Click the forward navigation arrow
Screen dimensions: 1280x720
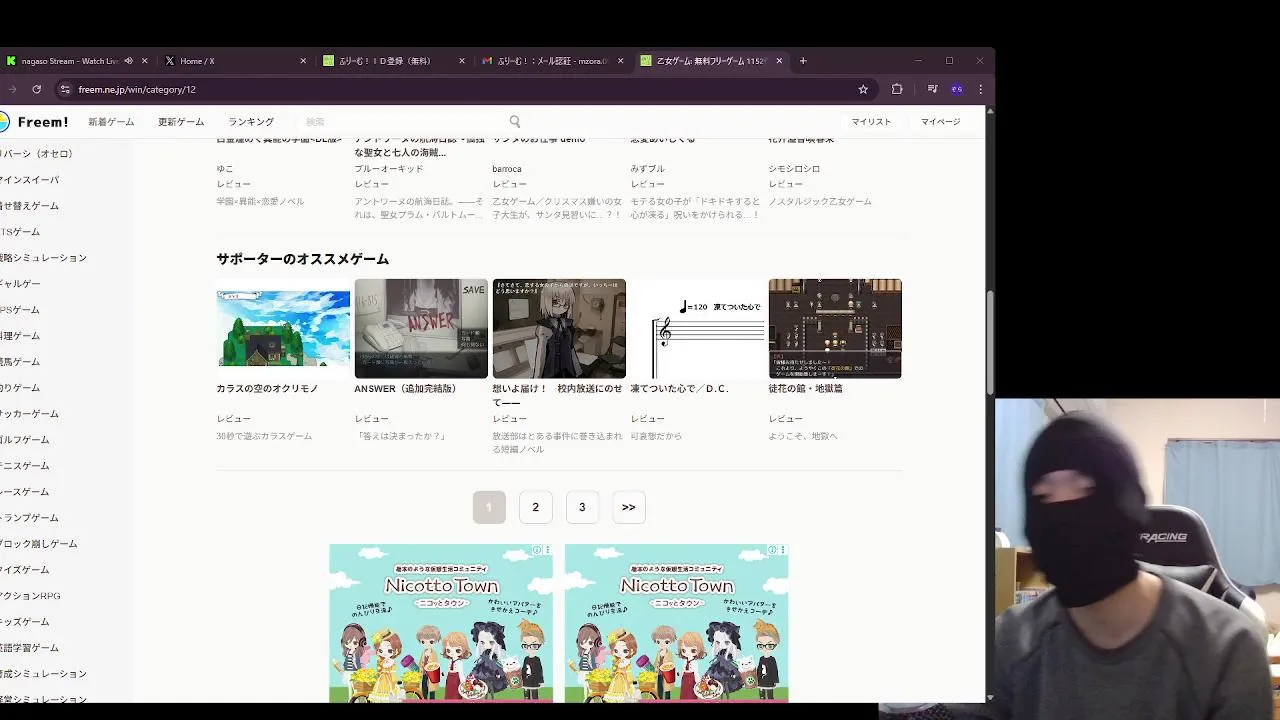coord(12,89)
